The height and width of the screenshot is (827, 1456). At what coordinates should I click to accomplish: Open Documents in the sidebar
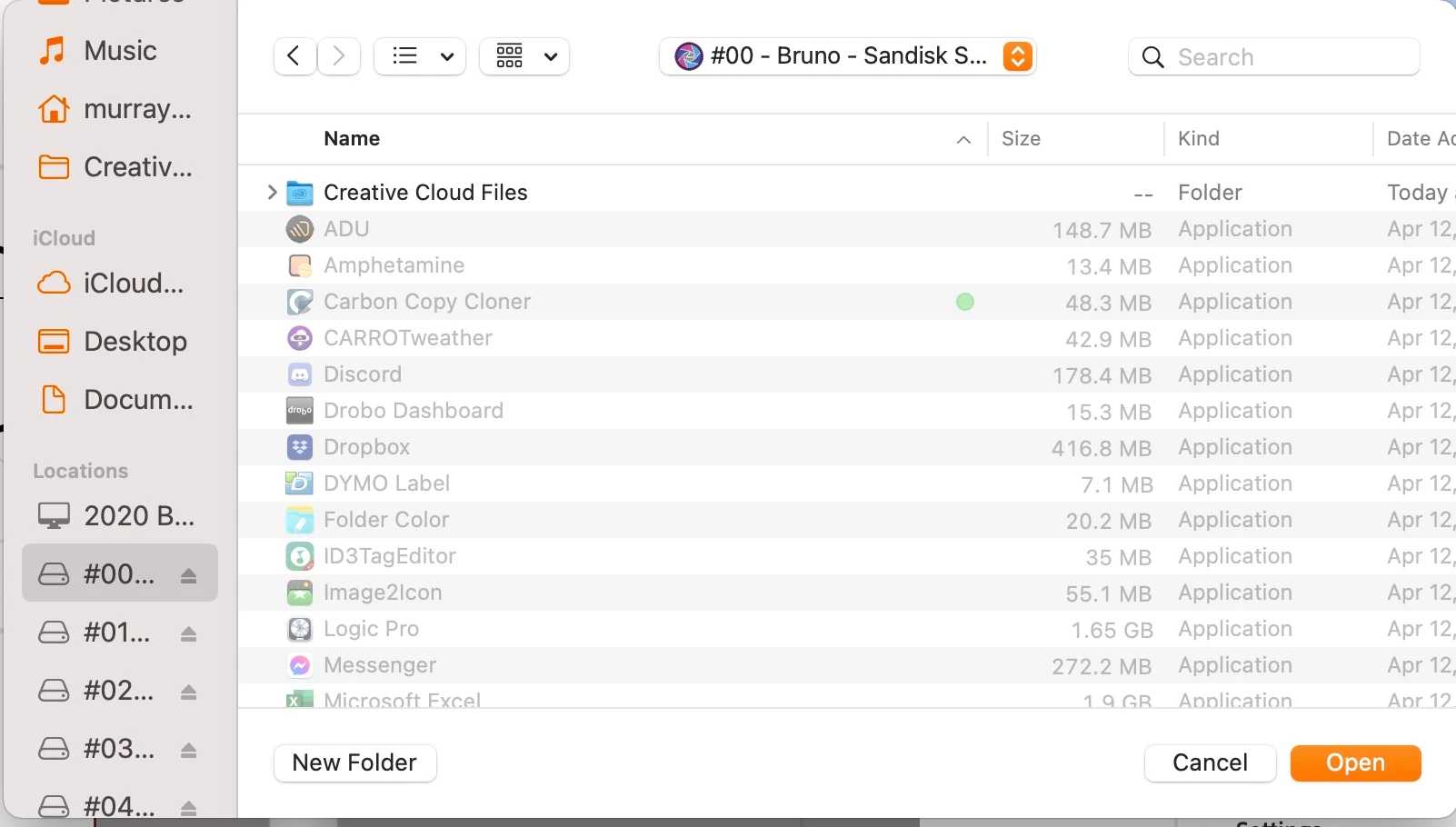pos(118,400)
